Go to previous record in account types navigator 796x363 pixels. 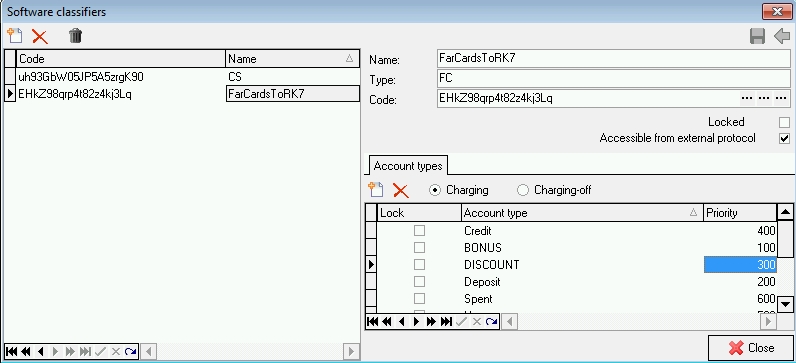pos(402,321)
